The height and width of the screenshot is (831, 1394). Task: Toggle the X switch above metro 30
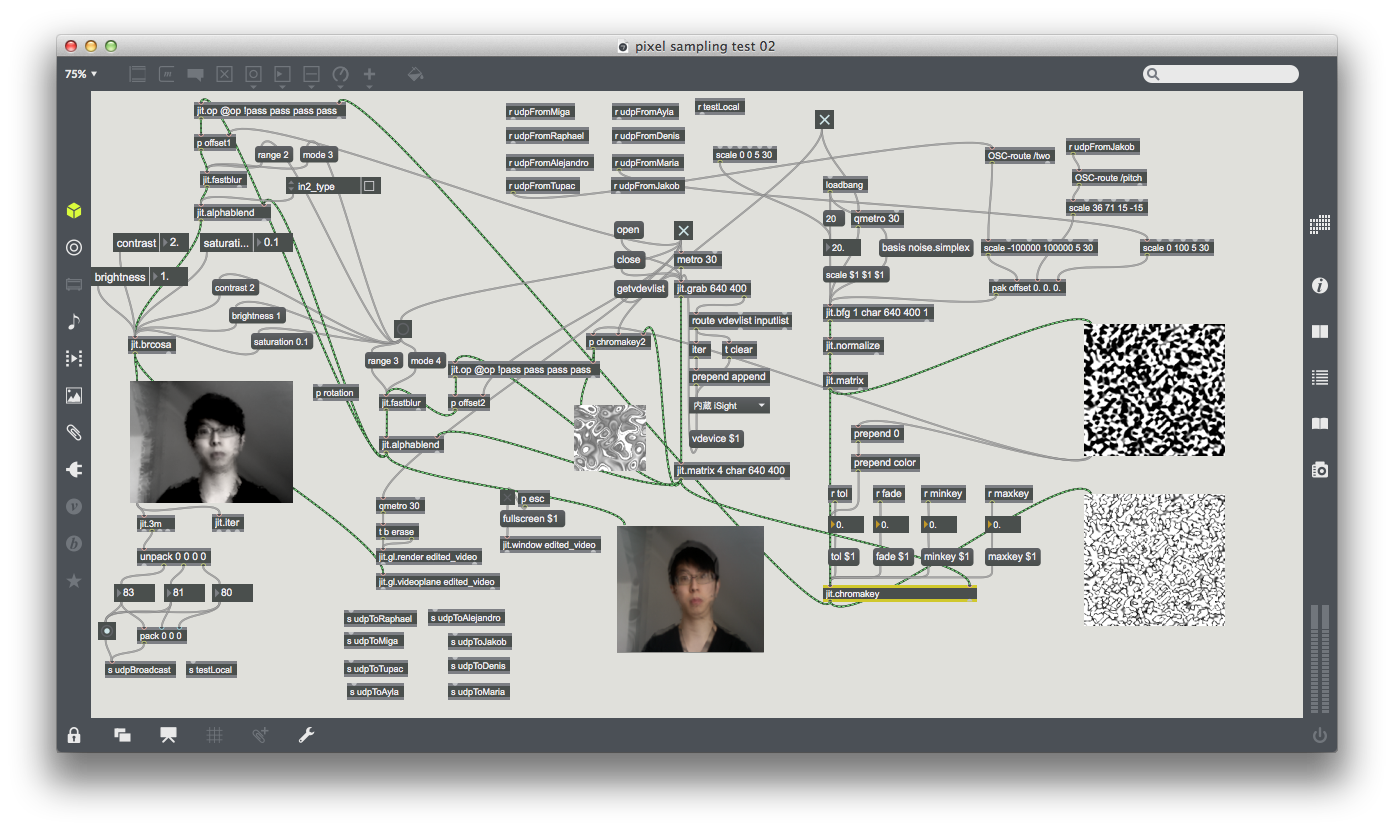coord(683,230)
